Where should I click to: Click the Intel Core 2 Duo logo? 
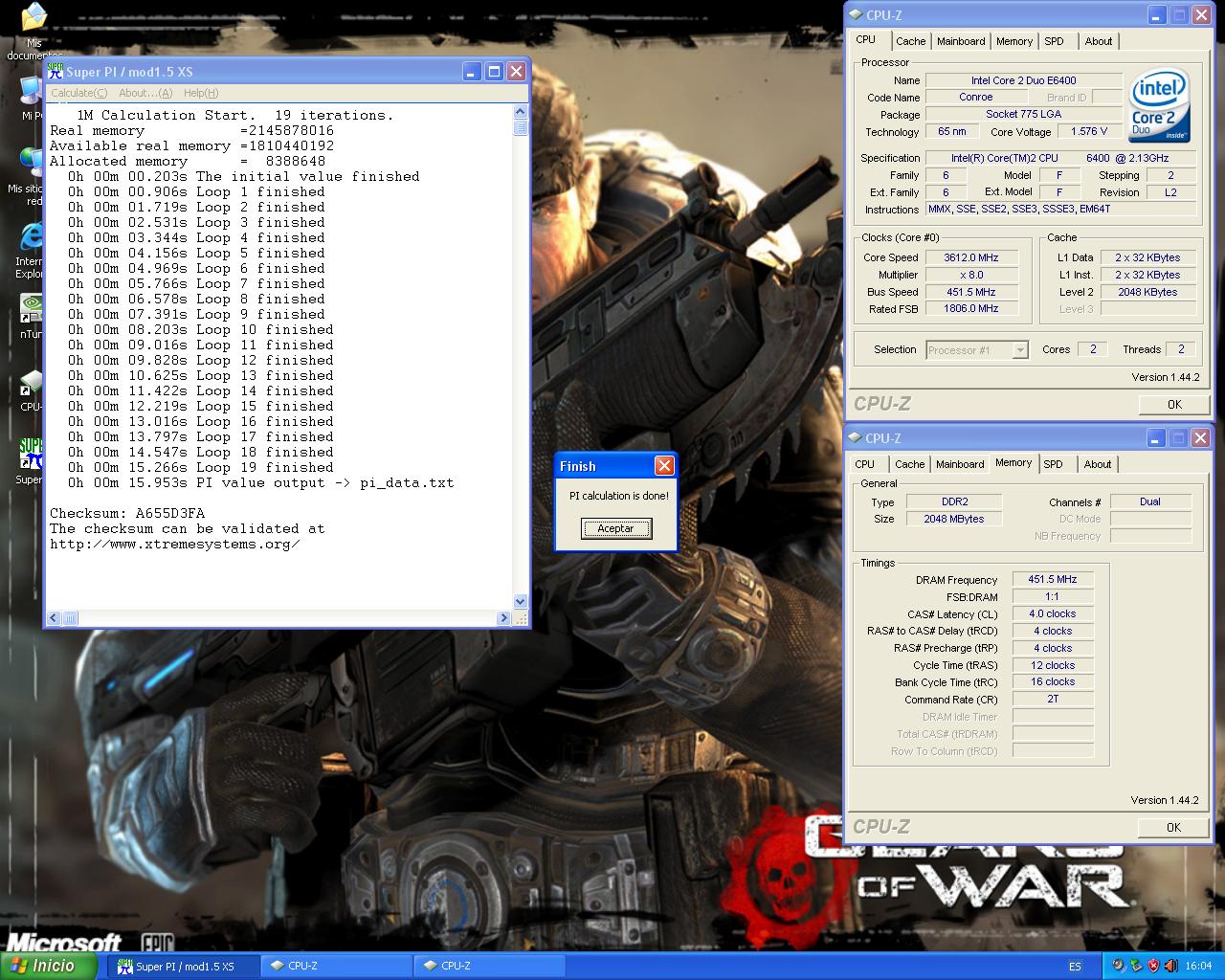tap(1159, 105)
